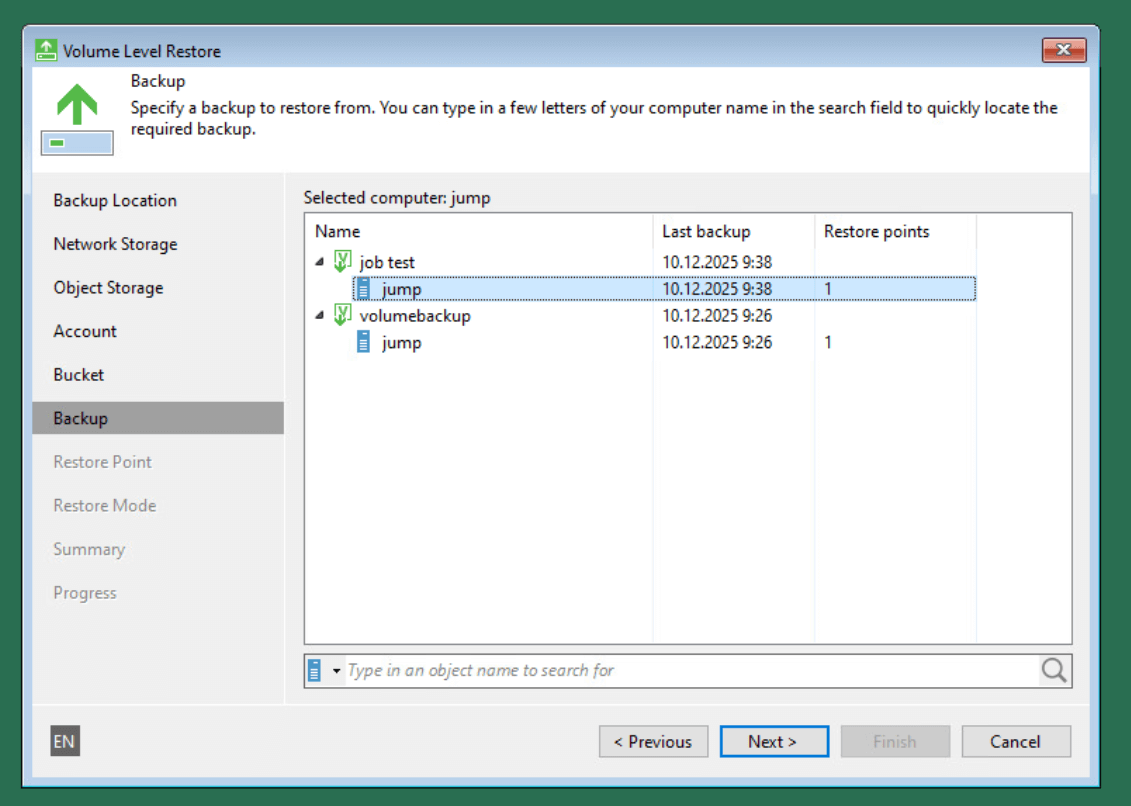The height and width of the screenshot is (806, 1131).
Task: Click the magnifier search icon
Action: pos(1054,670)
